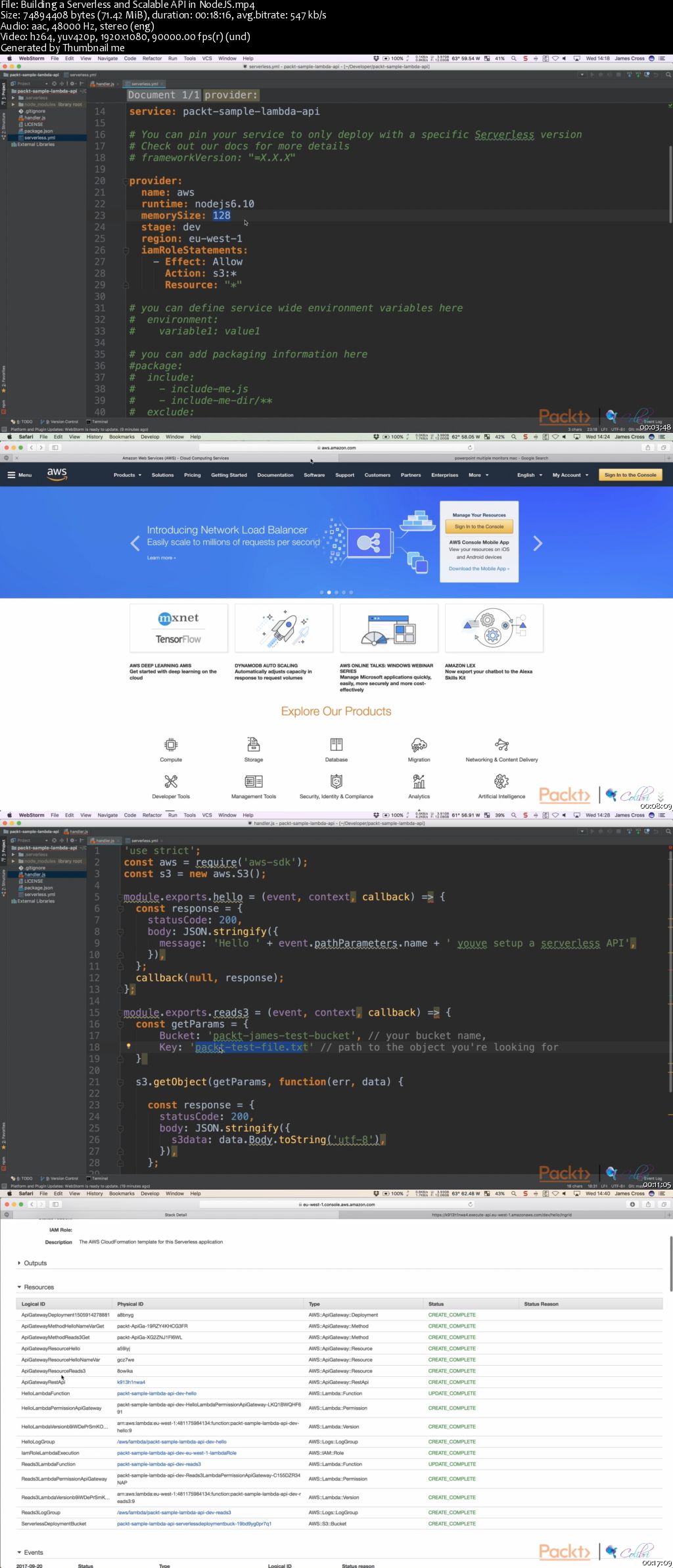Image resolution: width=673 pixels, height=1568 pixels.
Task: Open the Products dropdown in AWS navigation
Action: point(128,475)
